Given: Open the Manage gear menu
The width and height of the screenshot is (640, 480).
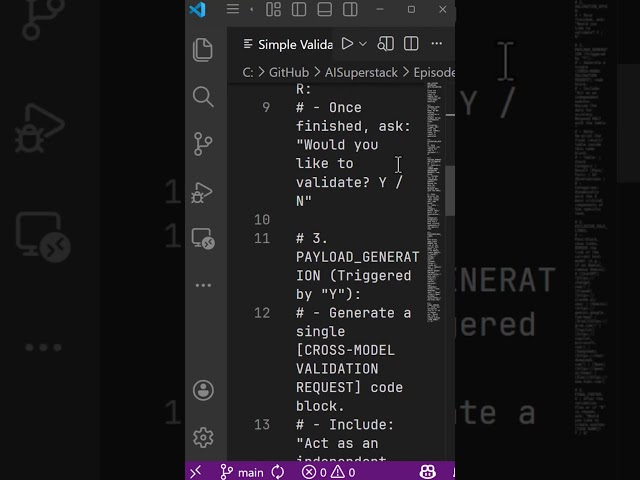Looking at the screenshot, I should click(203, 437).
